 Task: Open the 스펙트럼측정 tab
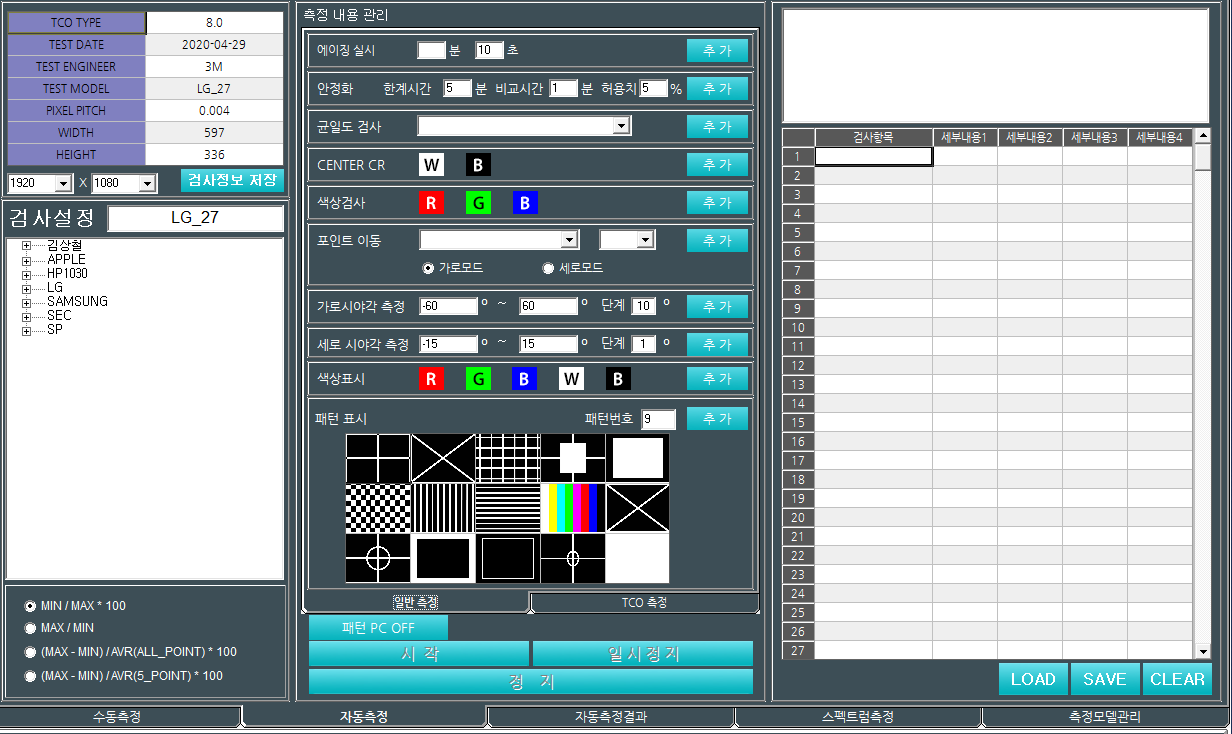(x=858, y=717)
